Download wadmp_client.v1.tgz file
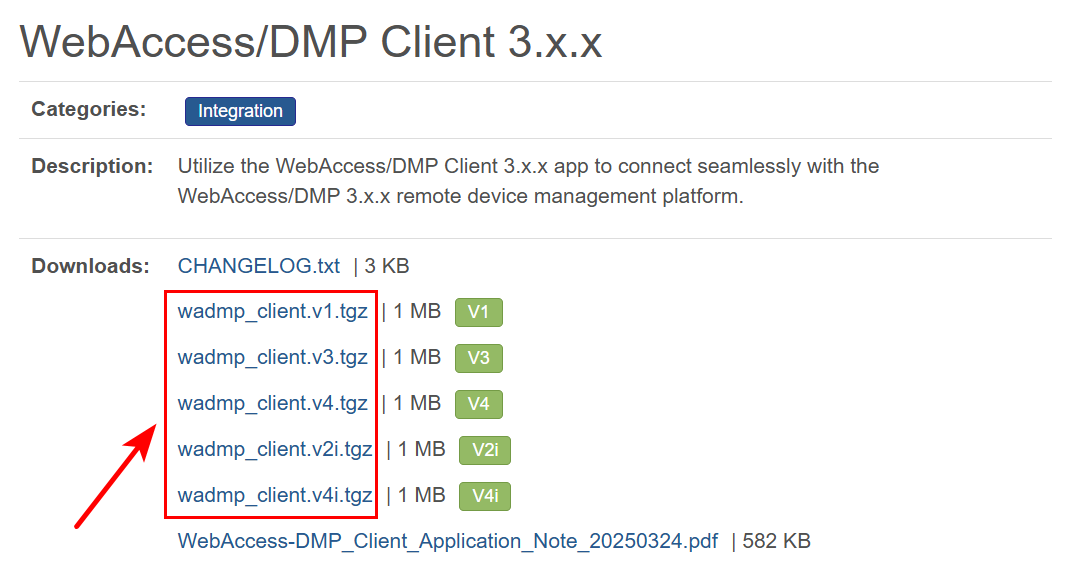Viewport: 1072px width, 579px height. coord(272,311)
